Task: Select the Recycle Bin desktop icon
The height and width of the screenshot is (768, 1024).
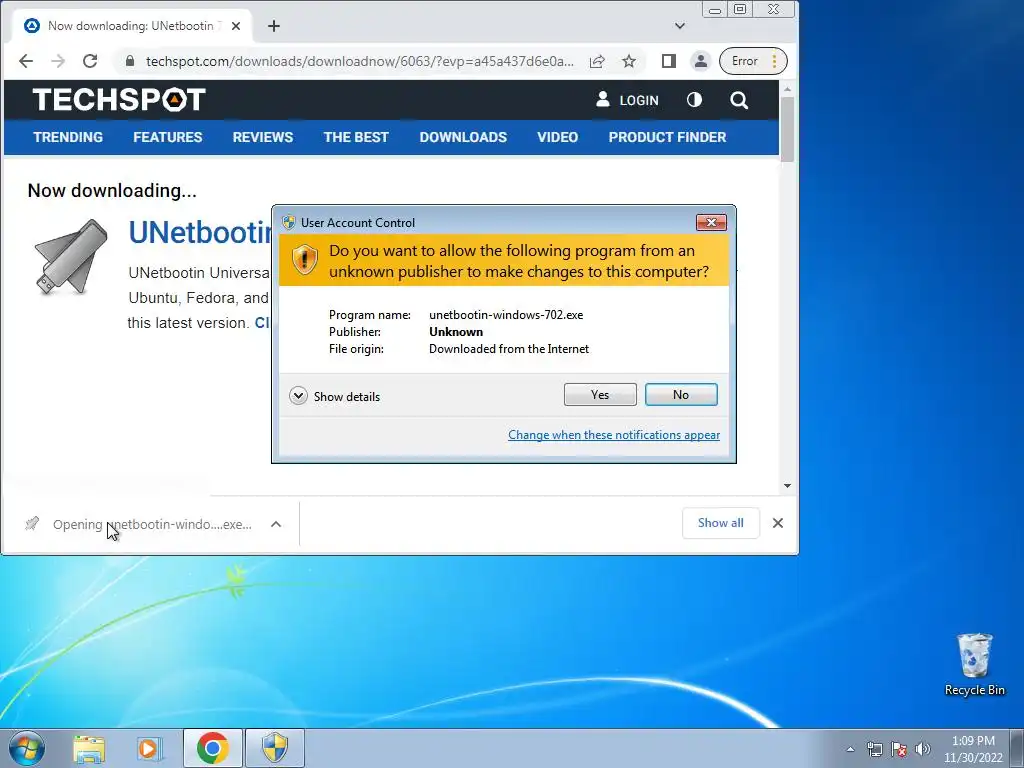Action: (974, 664)
